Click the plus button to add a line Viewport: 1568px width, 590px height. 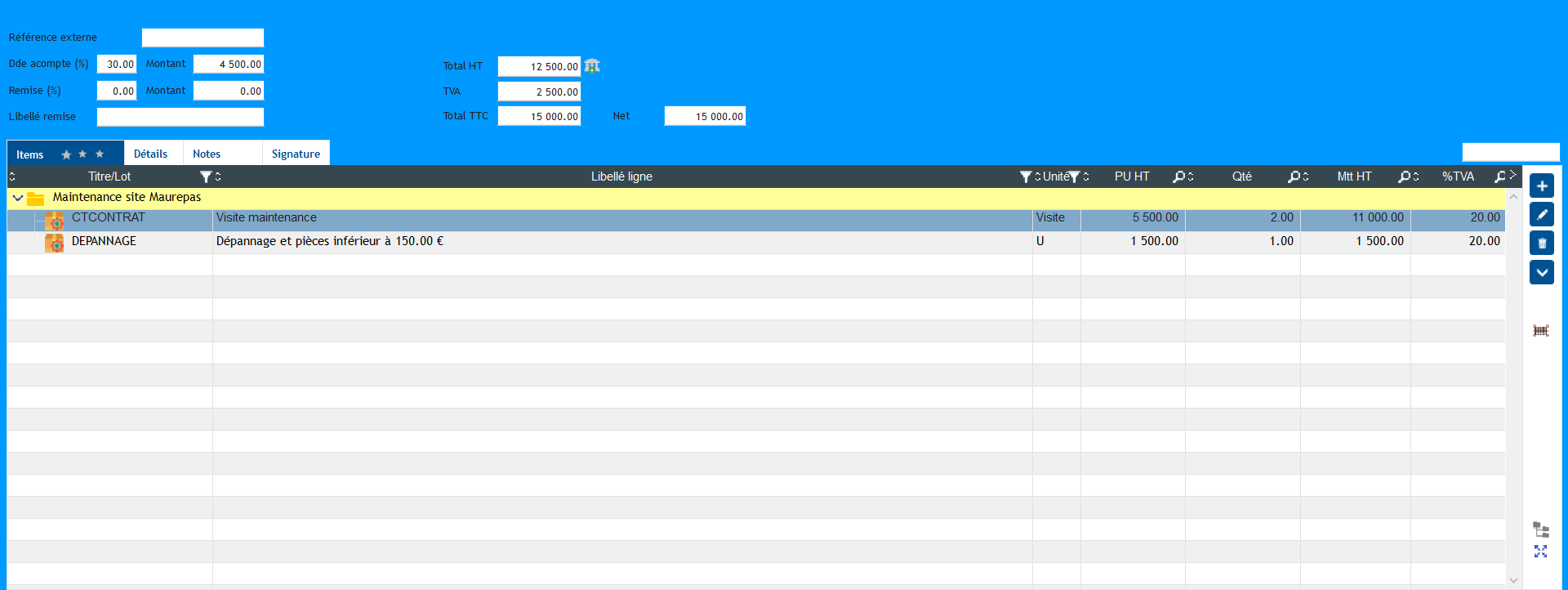point(1541,186)
